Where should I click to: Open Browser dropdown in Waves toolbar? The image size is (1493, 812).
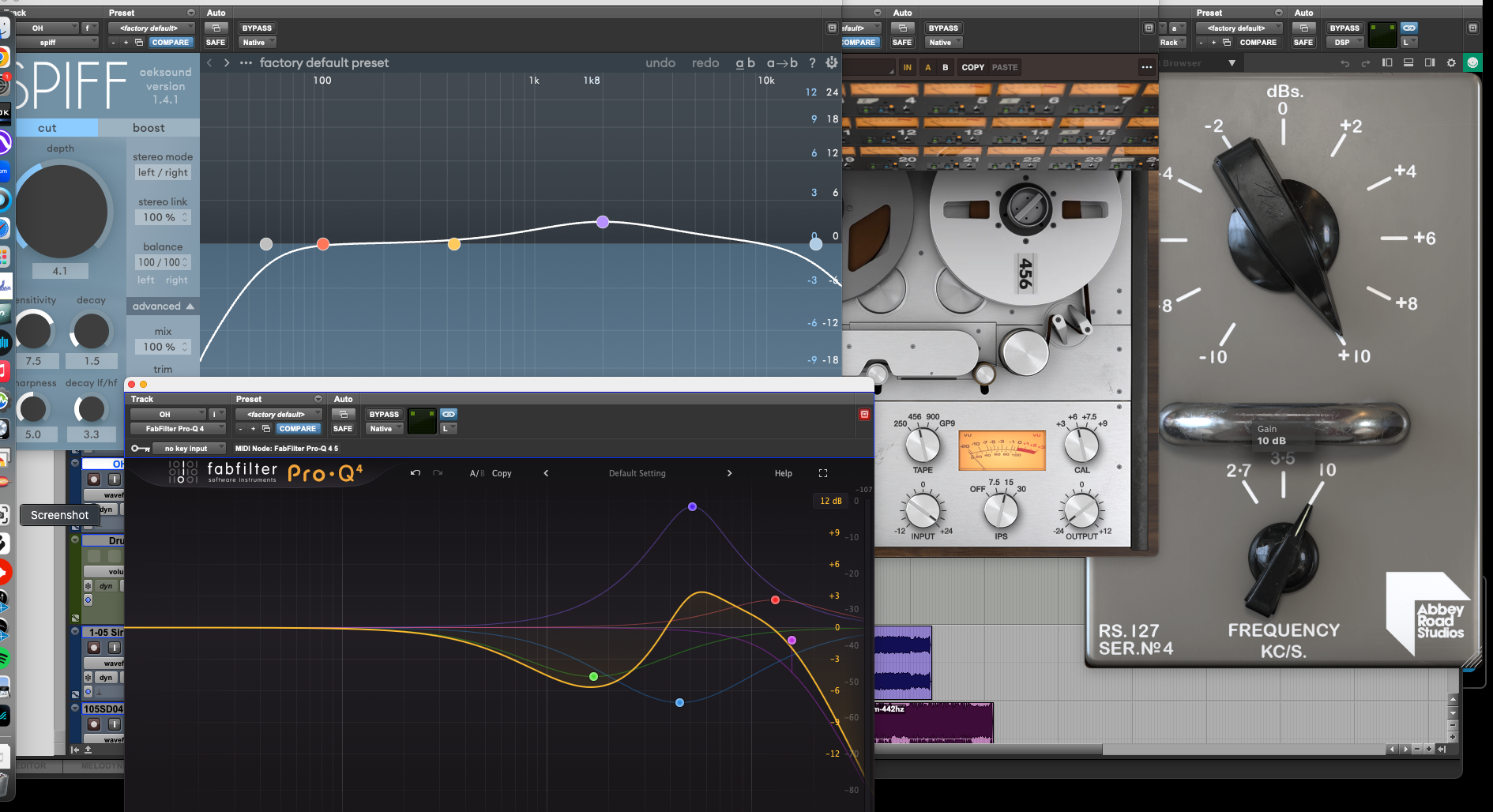pos(1199,63)
